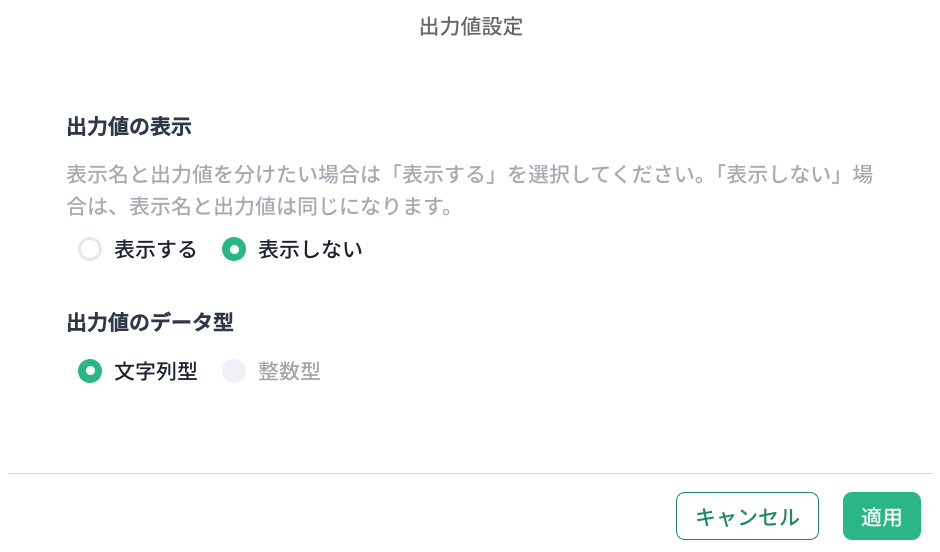Click the 出力値の表示 section heading
The width and height of the screenshot is (940, 552).
[x=129, y=127]
